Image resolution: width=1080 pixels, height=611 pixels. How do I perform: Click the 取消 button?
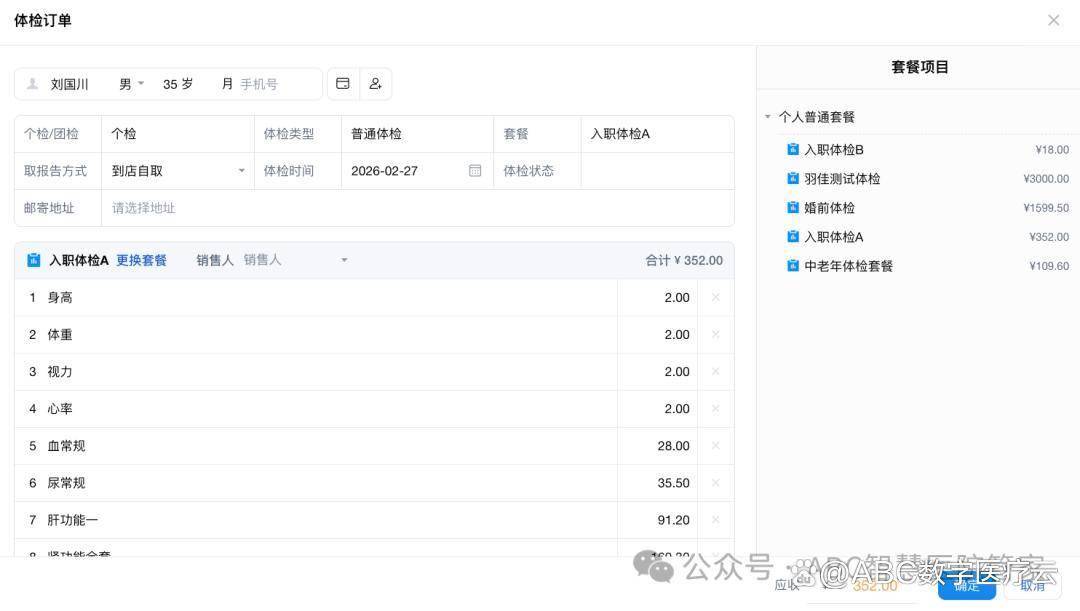(1033, 586)
